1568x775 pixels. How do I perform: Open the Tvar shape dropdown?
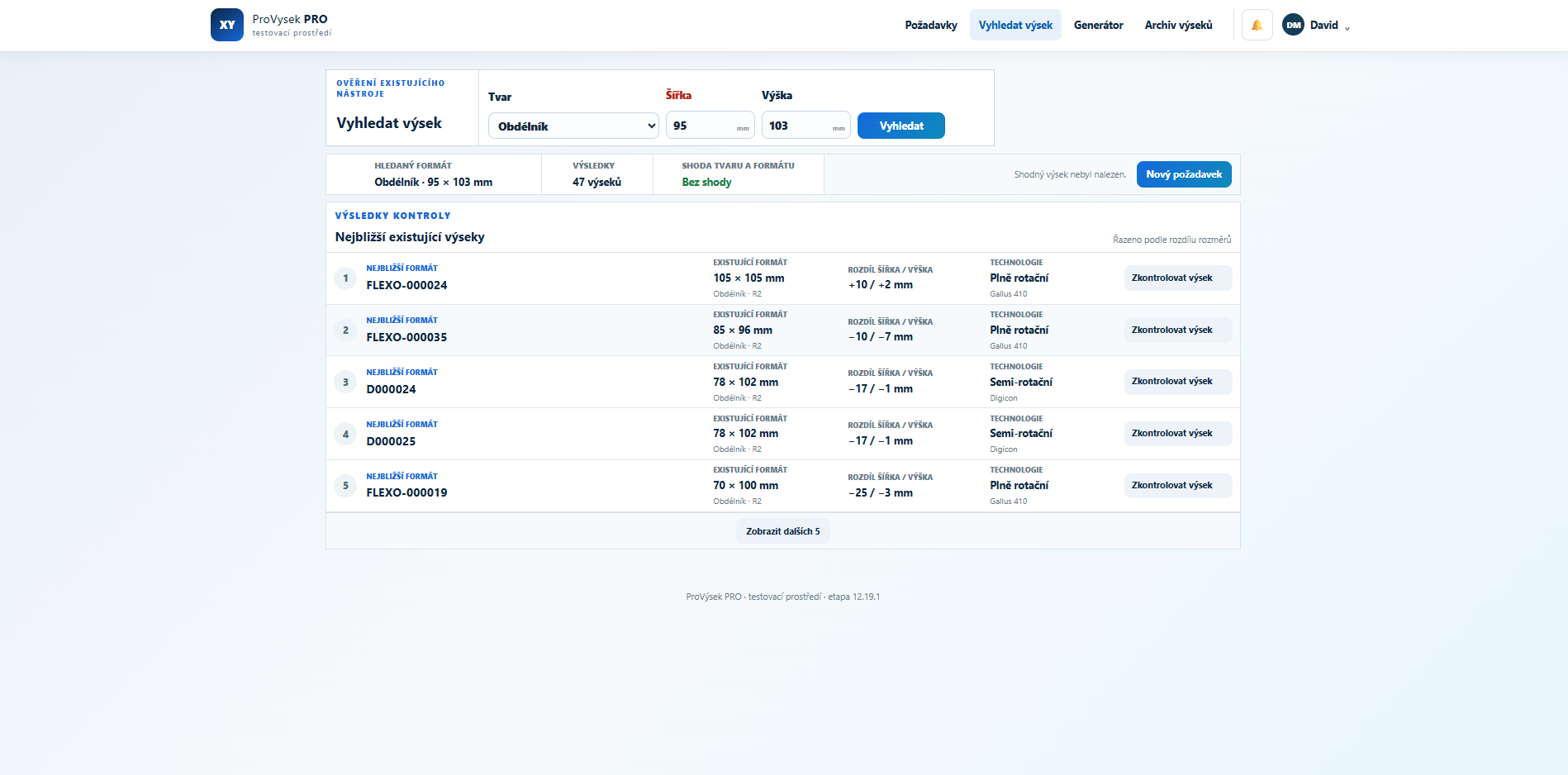(573, 126)
